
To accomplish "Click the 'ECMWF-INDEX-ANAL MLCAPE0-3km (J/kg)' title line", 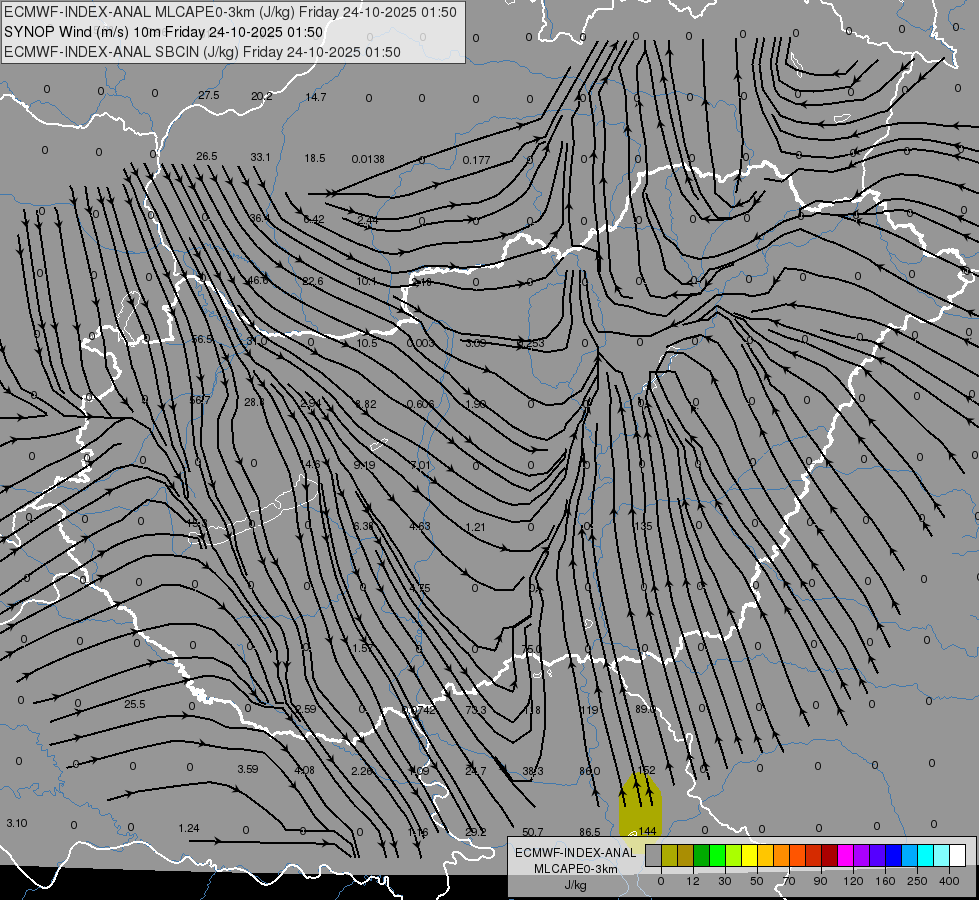I will point(230,12).
